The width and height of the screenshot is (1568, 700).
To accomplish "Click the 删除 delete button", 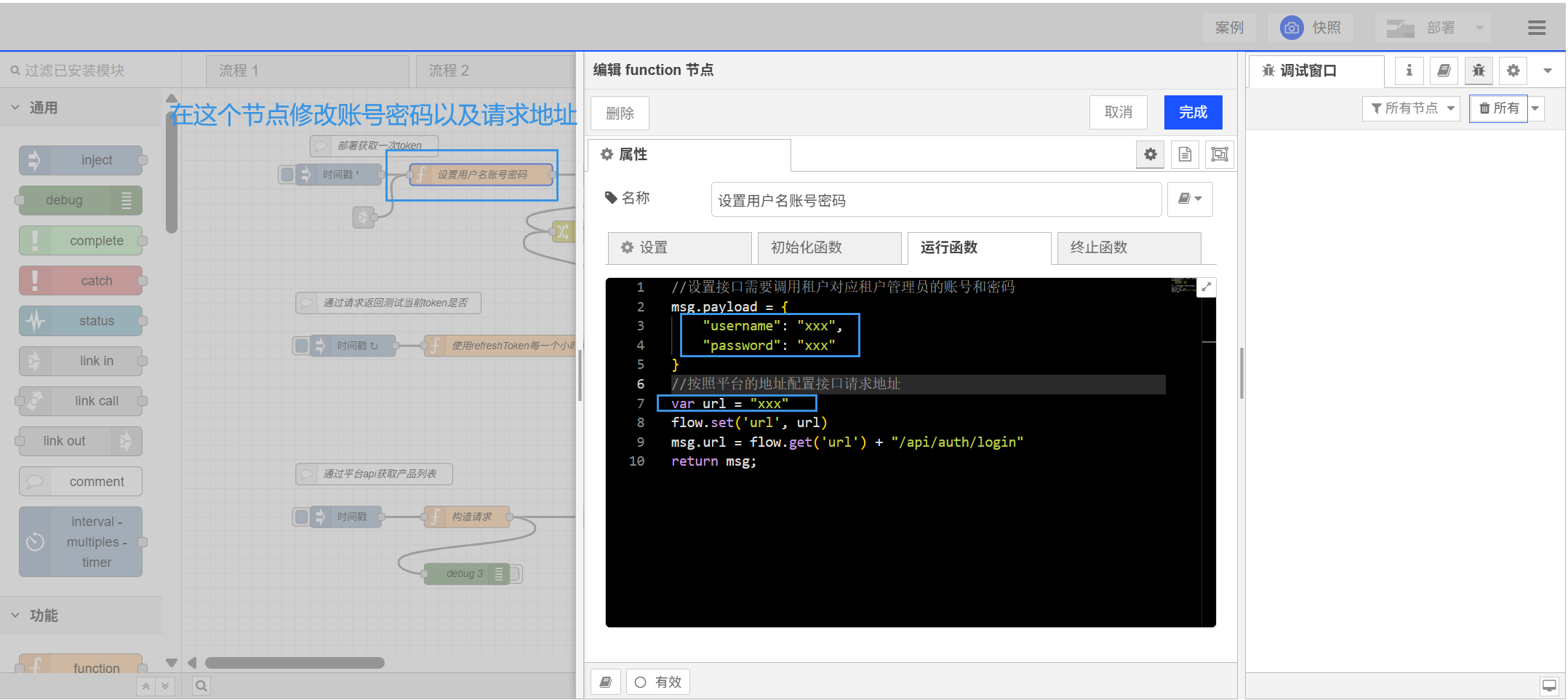I will pos(620,114).
